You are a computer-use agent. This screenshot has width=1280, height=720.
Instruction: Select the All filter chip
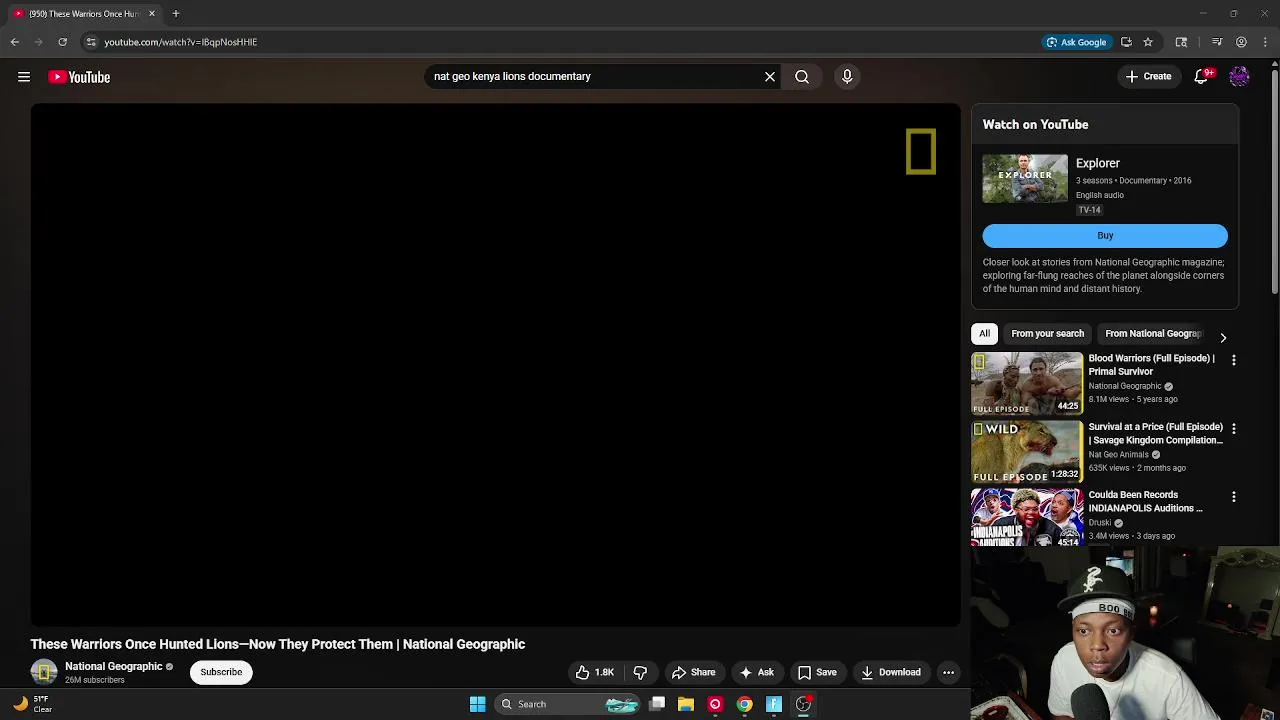point(984,333)
